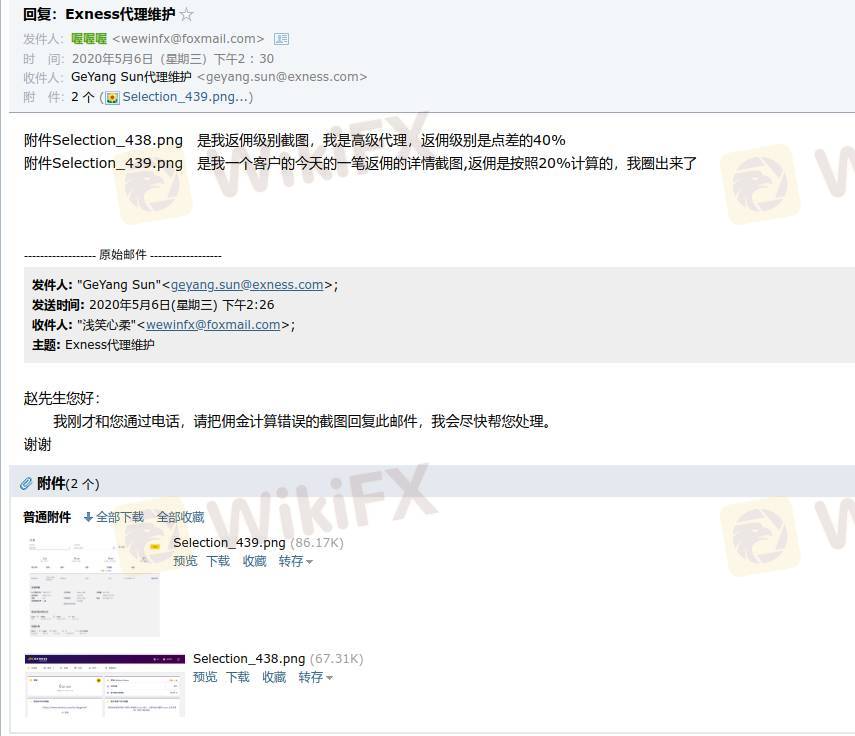Open the sender contact card icon

(281, 39)
